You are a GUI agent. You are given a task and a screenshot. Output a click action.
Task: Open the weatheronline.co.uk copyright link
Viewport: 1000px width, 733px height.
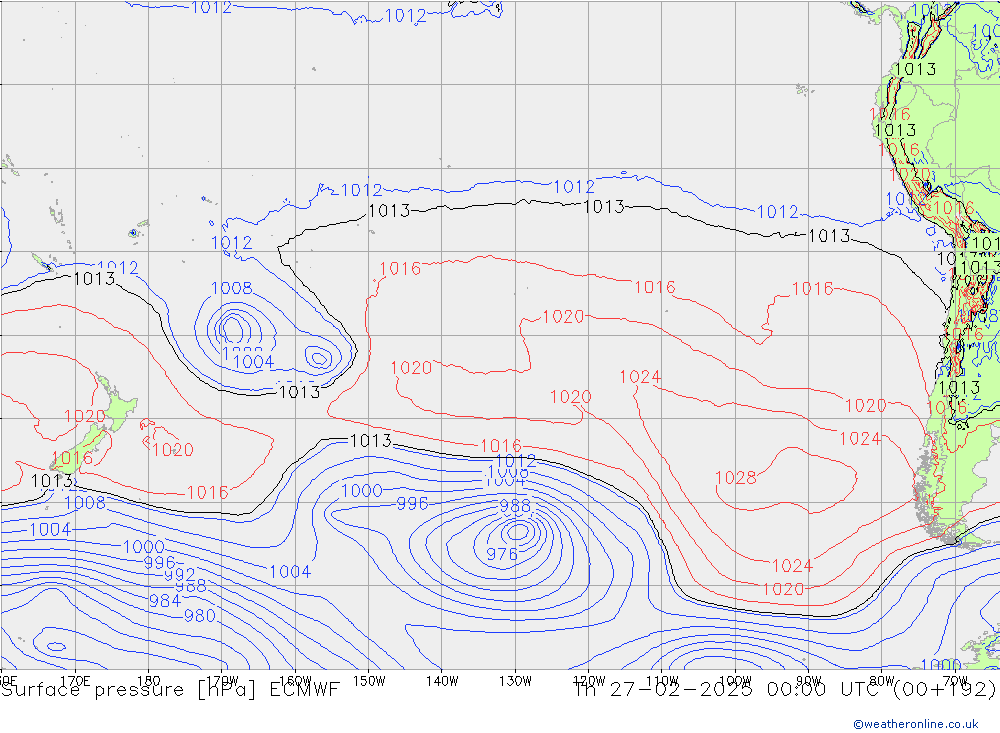[915, 723]
